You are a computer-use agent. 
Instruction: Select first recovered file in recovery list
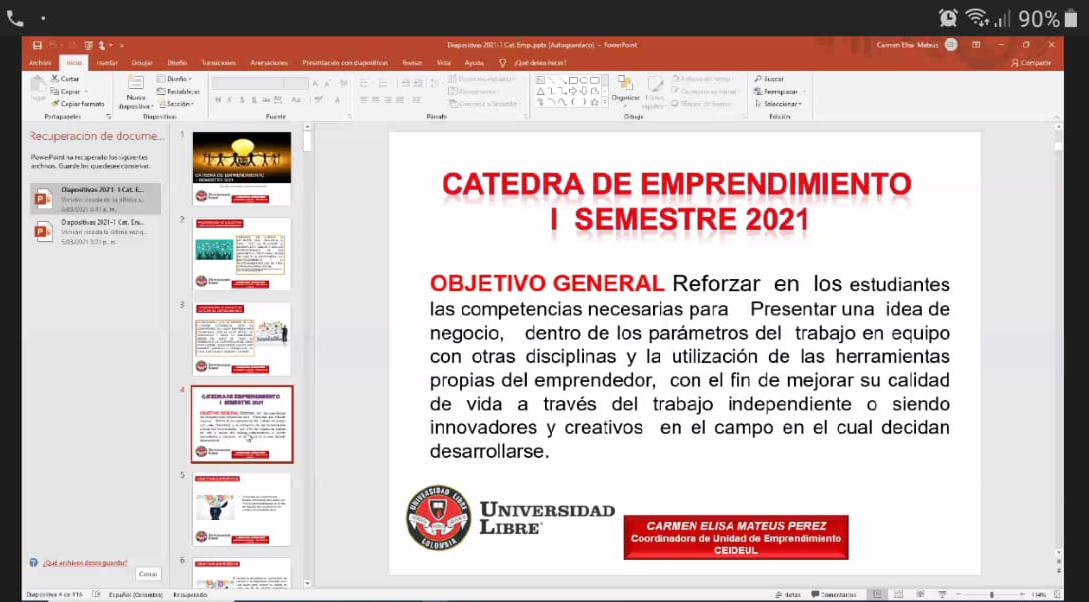[95, 199]
